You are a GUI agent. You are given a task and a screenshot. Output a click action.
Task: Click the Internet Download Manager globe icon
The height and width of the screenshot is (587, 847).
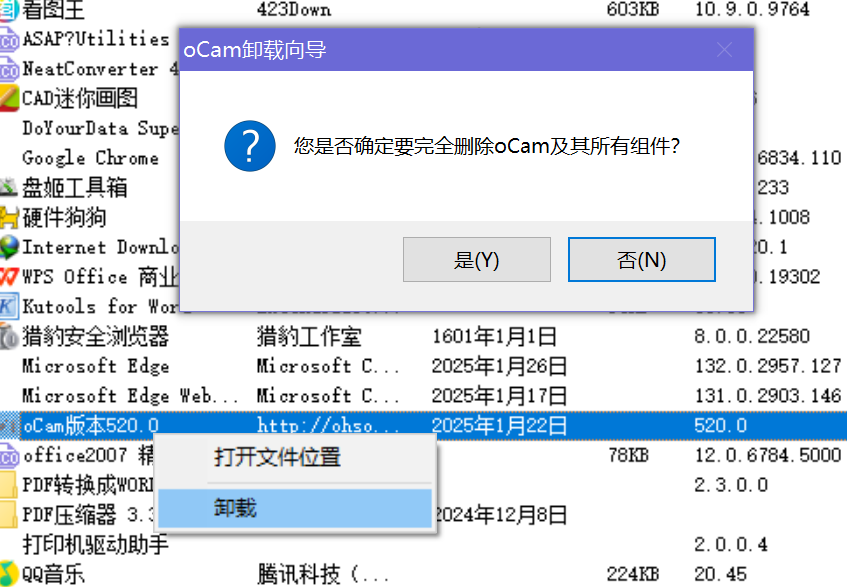point(9,247)
